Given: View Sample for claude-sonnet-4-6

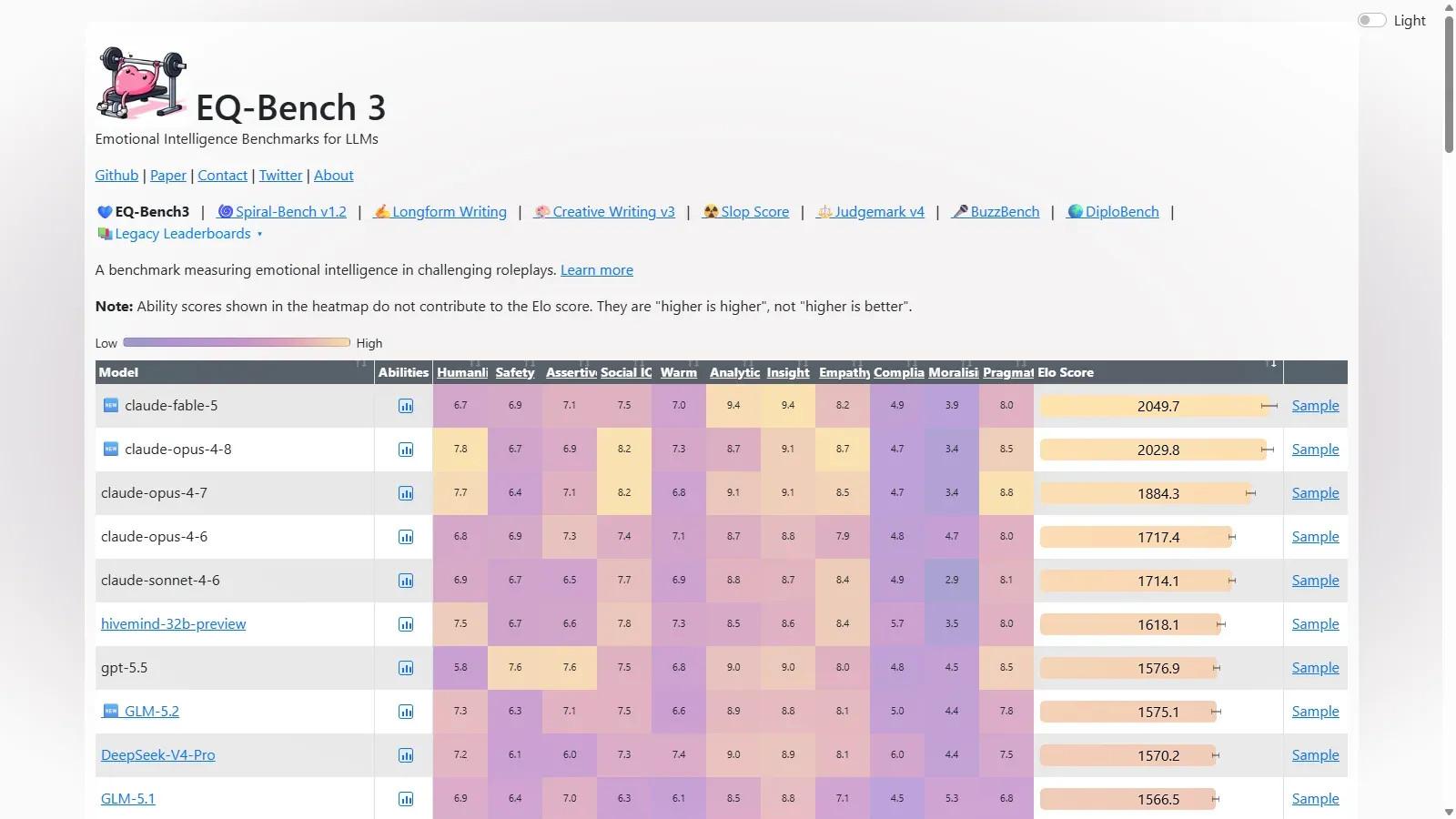Looking at the screenshot, I should click(1316, 581).
